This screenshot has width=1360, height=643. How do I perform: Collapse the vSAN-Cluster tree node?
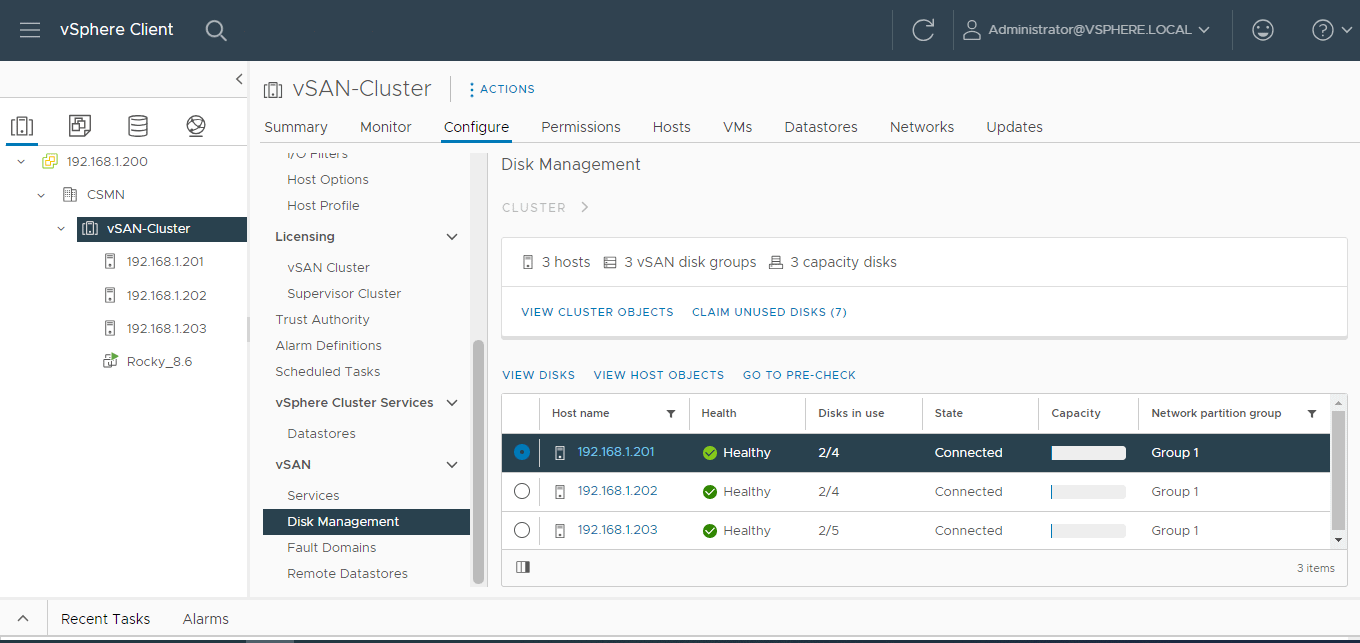(x=61, y=229)
